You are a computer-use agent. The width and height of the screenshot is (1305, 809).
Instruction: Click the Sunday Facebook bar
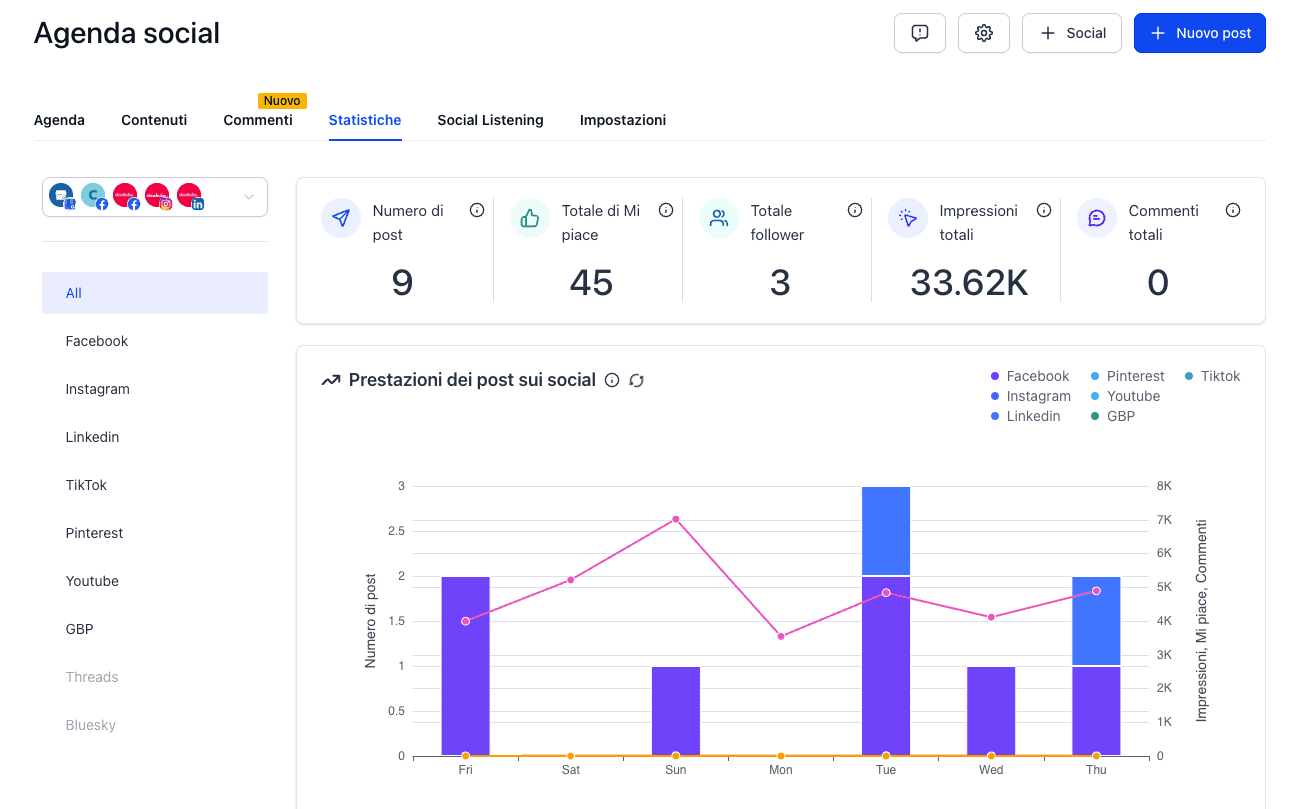point(676,711)
